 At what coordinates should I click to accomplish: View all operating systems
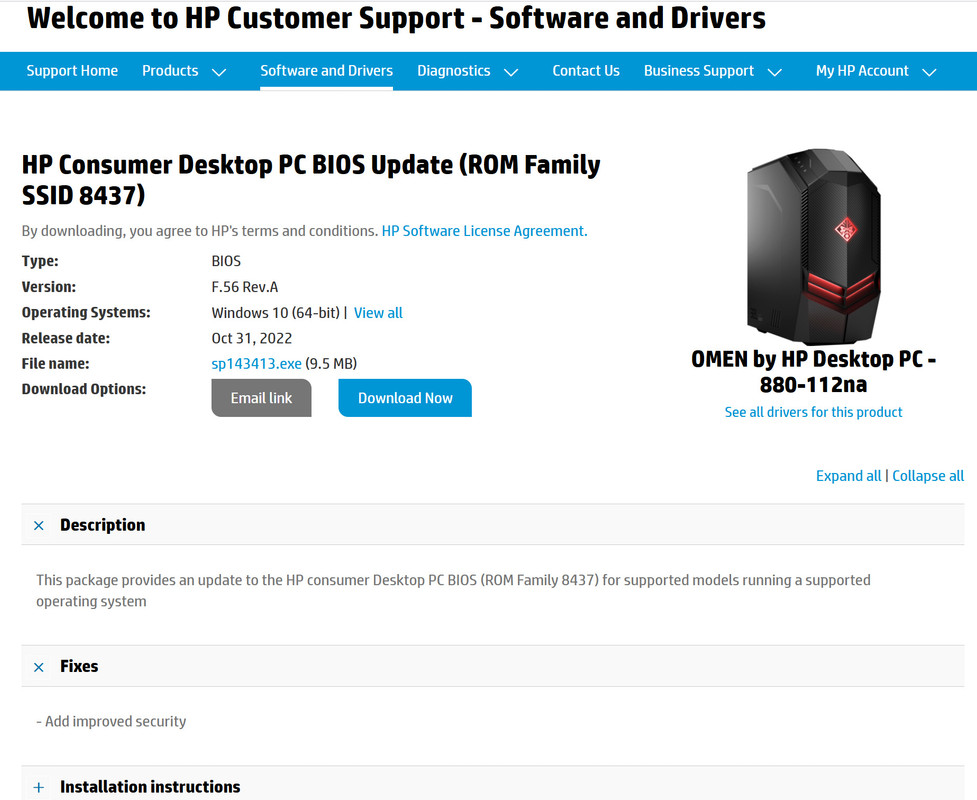tap(378, 313)
